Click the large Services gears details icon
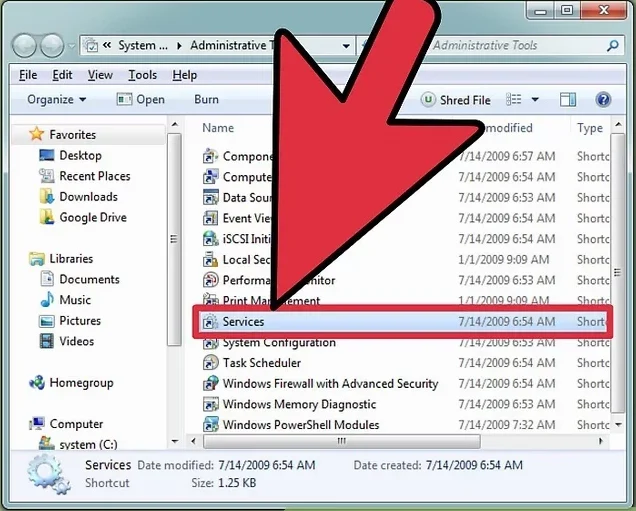Image resolution: width=636 pixels, height=511 pixels. coord(48,474)
